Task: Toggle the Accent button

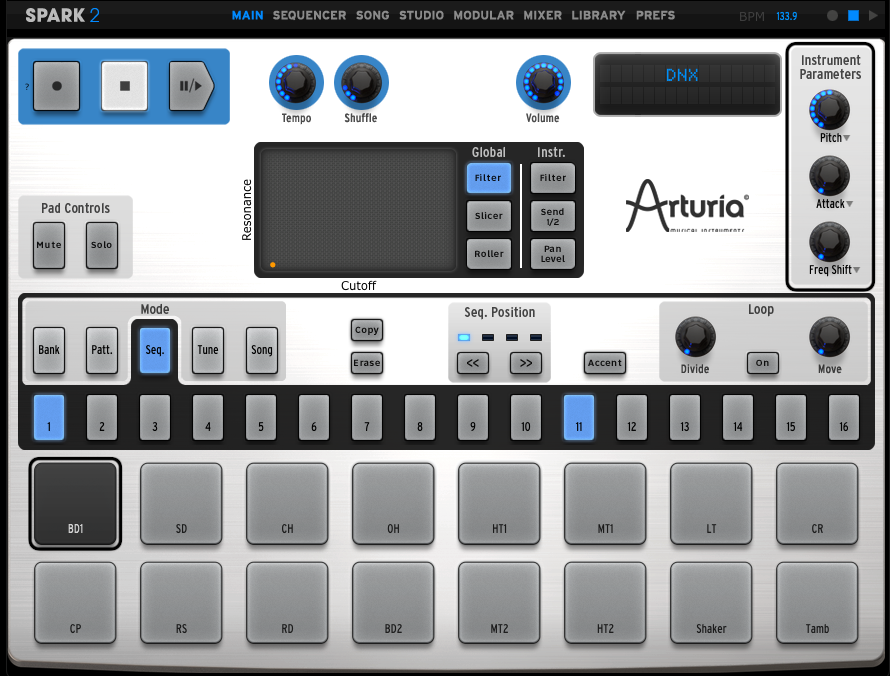Action: click(604, 363)
